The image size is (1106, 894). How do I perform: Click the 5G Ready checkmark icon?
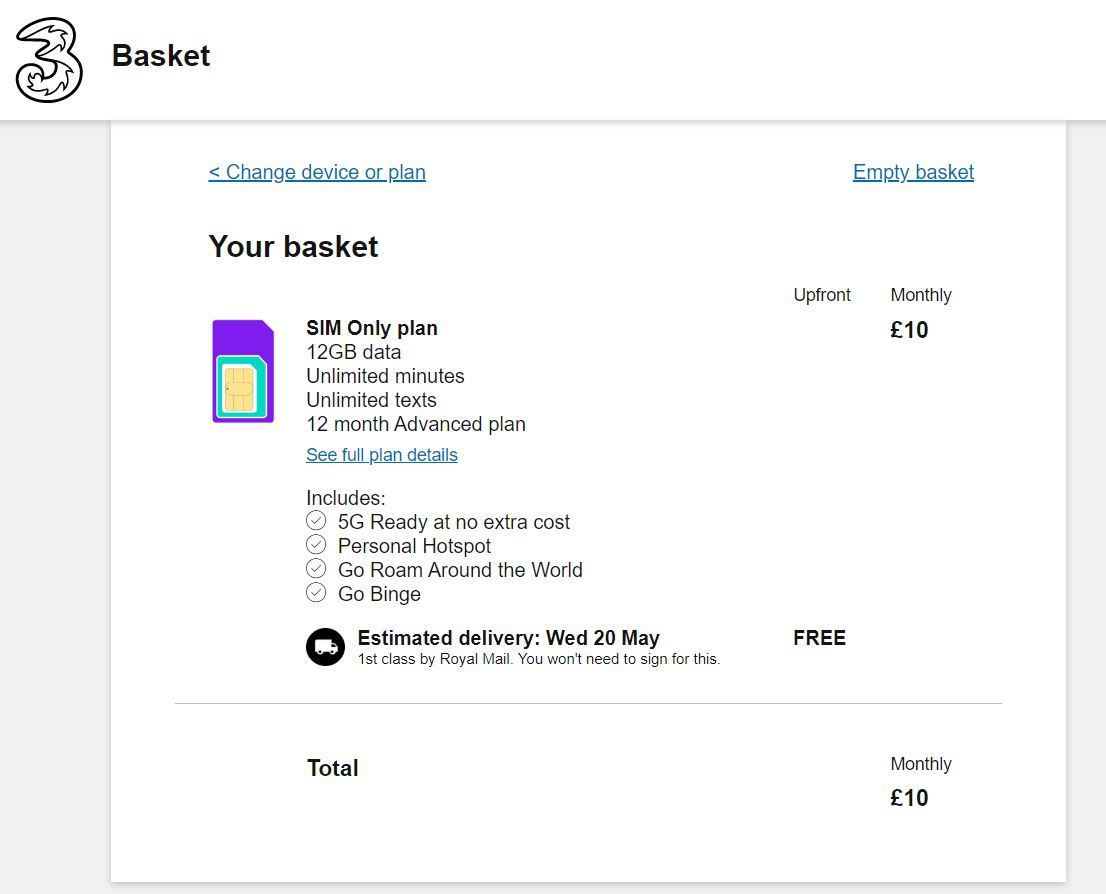click(x=316, y=521)
